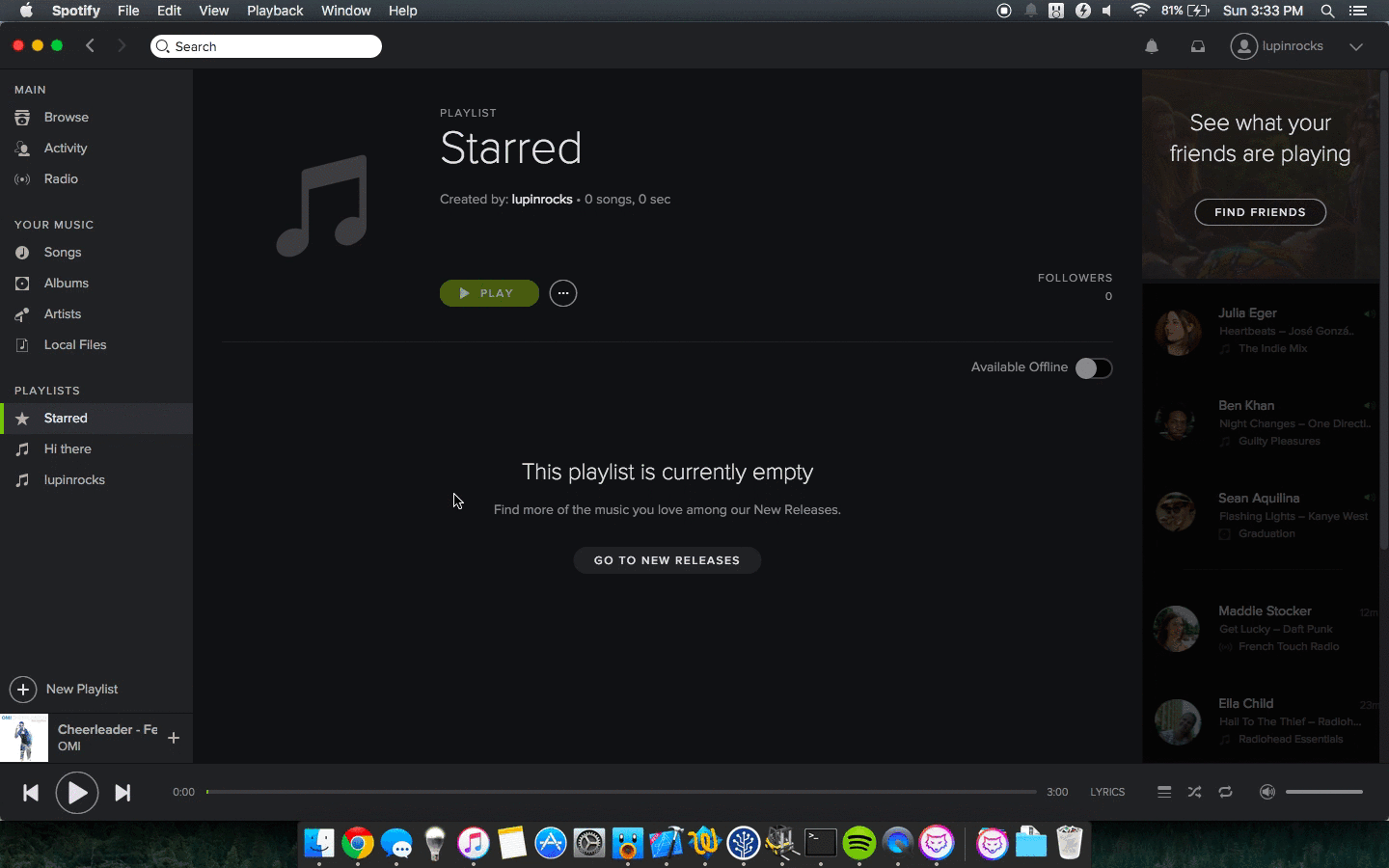This screenshot has width=1389, height=868.
Task: Open the File menu
Action: coord(128,11)
